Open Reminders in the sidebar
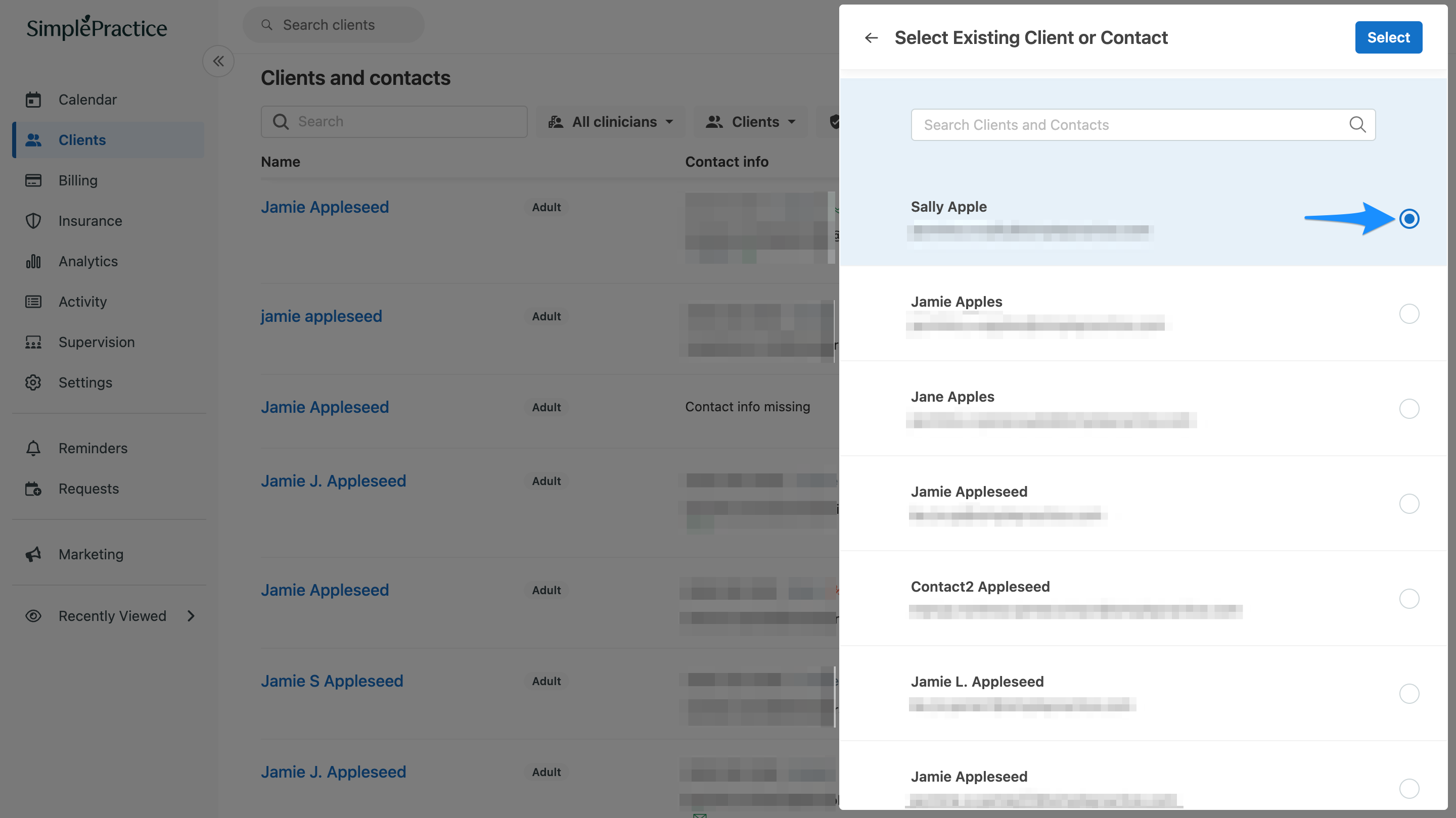Image resolution: width=1456 pixels, height=818 pixels. tap(93, 448)
